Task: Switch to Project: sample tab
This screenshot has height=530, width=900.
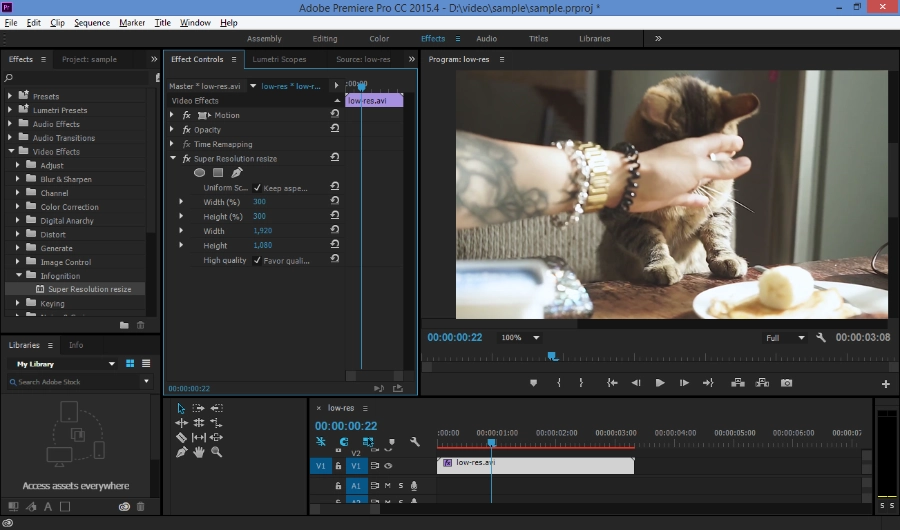Action: [x=89, y=59]
